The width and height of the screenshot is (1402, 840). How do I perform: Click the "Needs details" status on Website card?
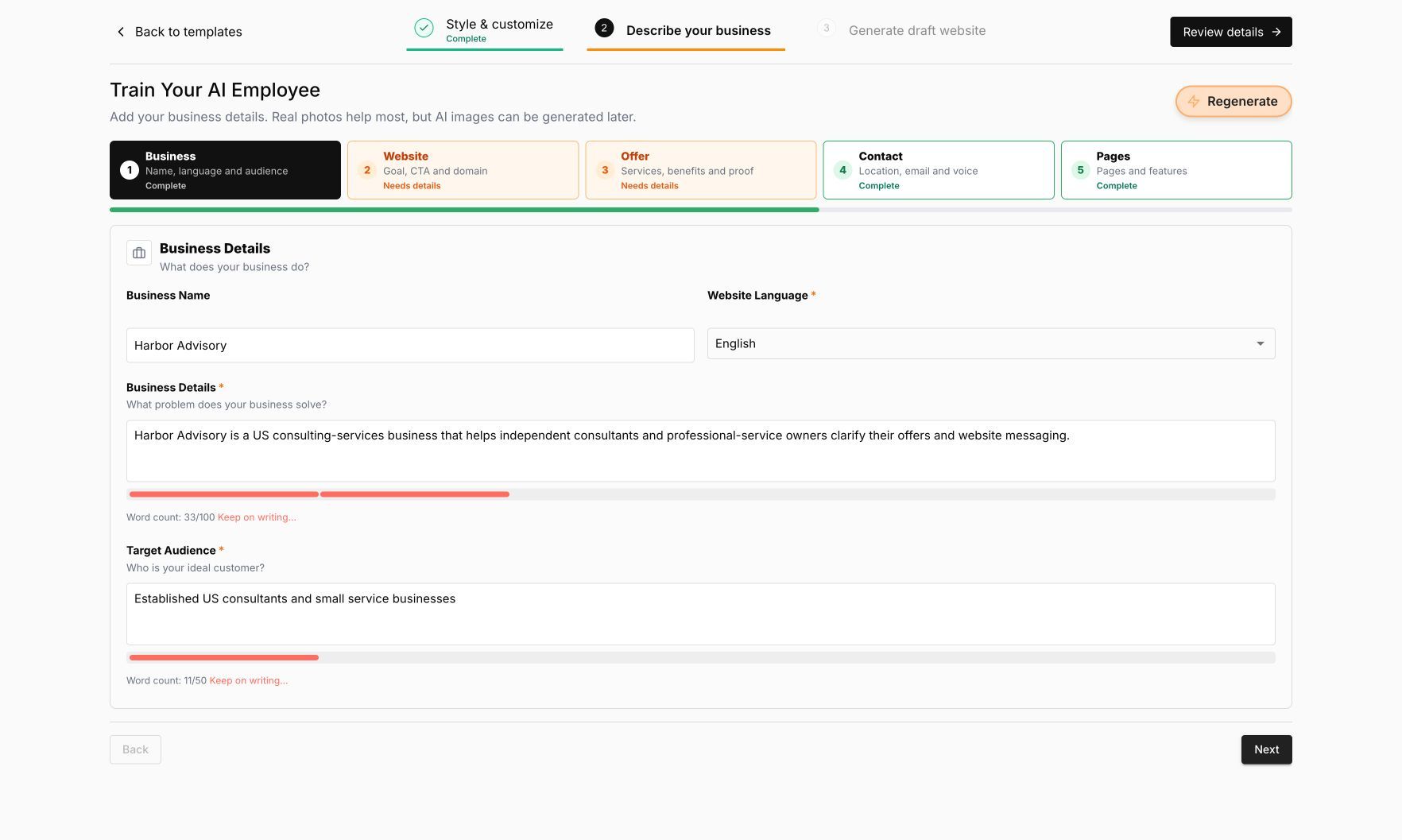click(x=412, y=186)
